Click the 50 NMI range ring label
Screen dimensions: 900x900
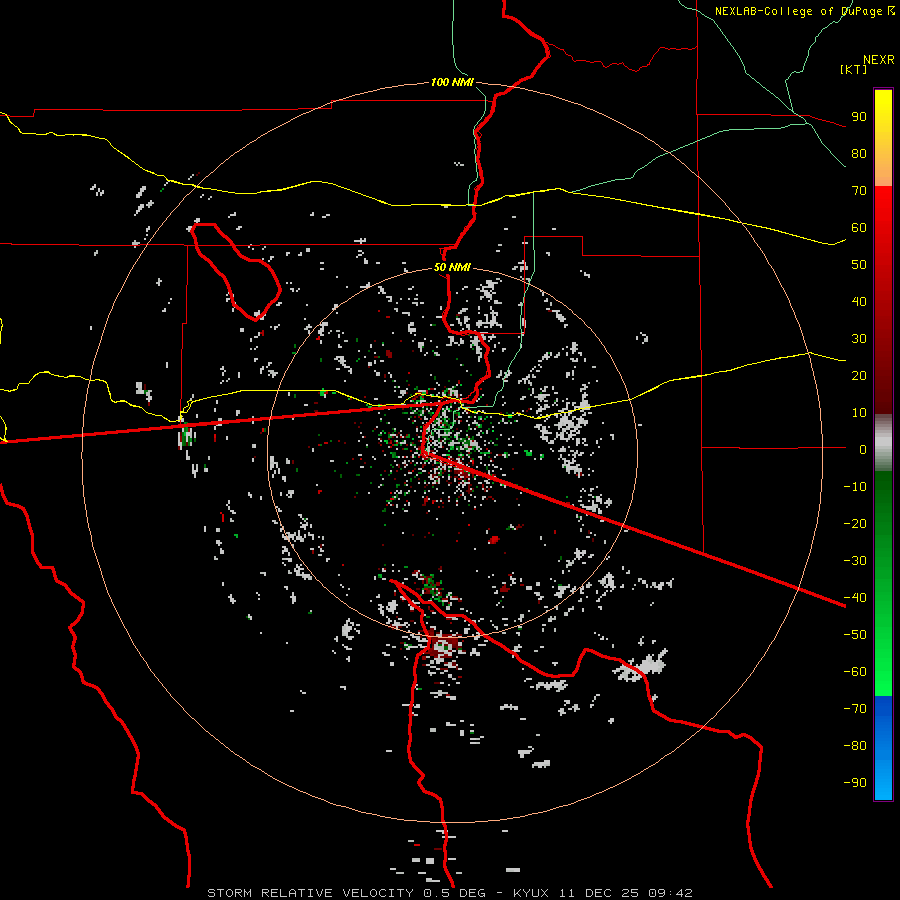(452, 267)
